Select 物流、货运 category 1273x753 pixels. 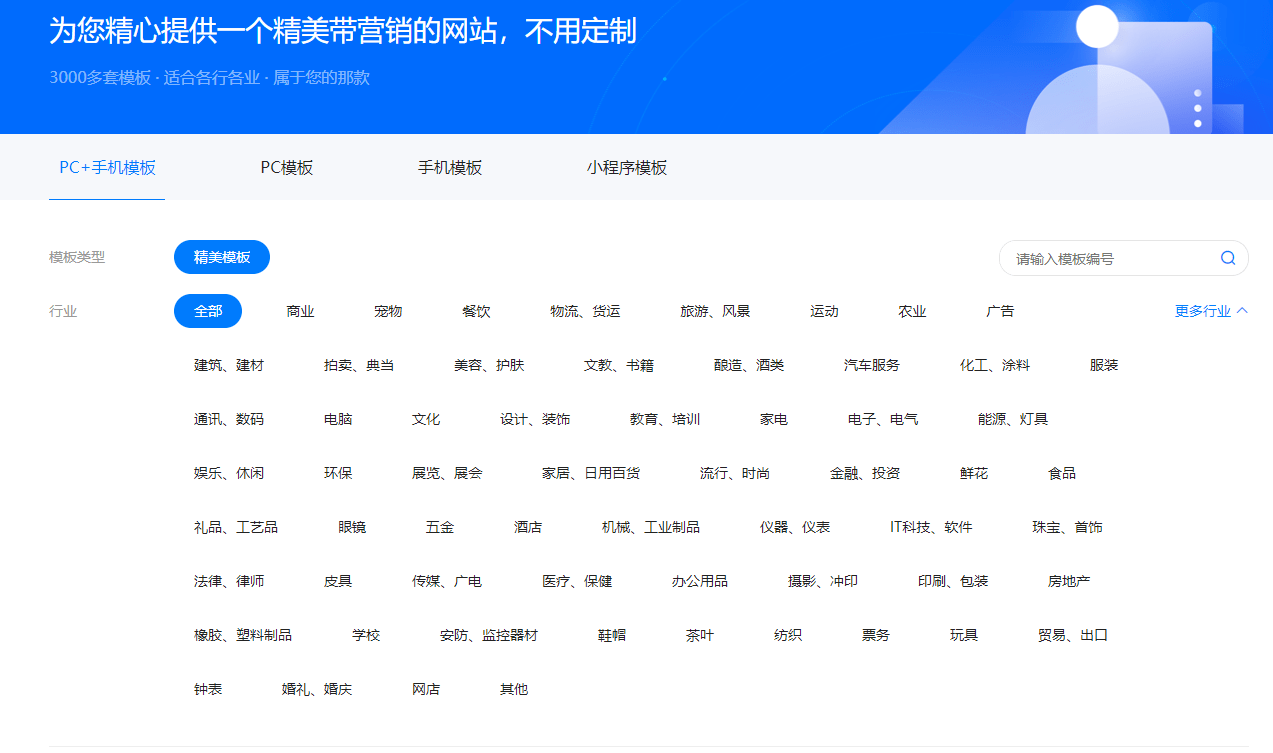point(585,311)
